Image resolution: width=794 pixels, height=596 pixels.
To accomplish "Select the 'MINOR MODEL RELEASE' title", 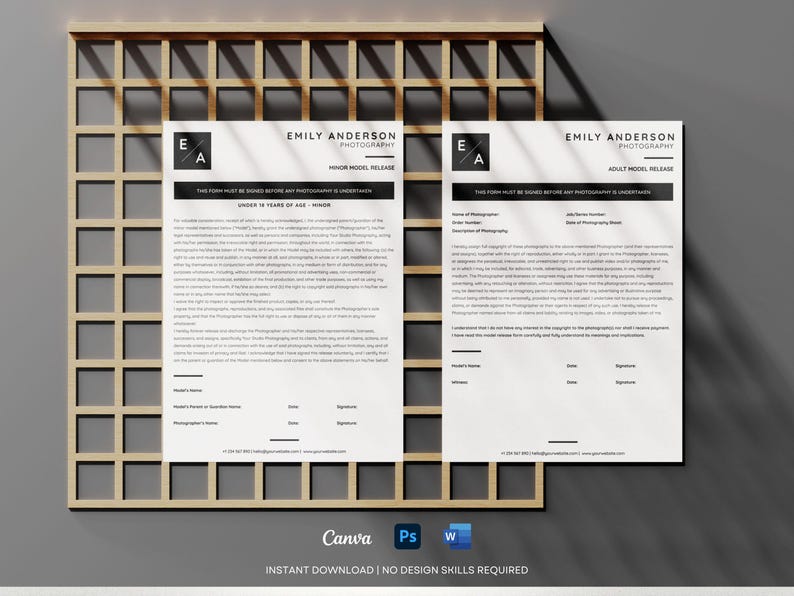I will [x=362, y=168].
